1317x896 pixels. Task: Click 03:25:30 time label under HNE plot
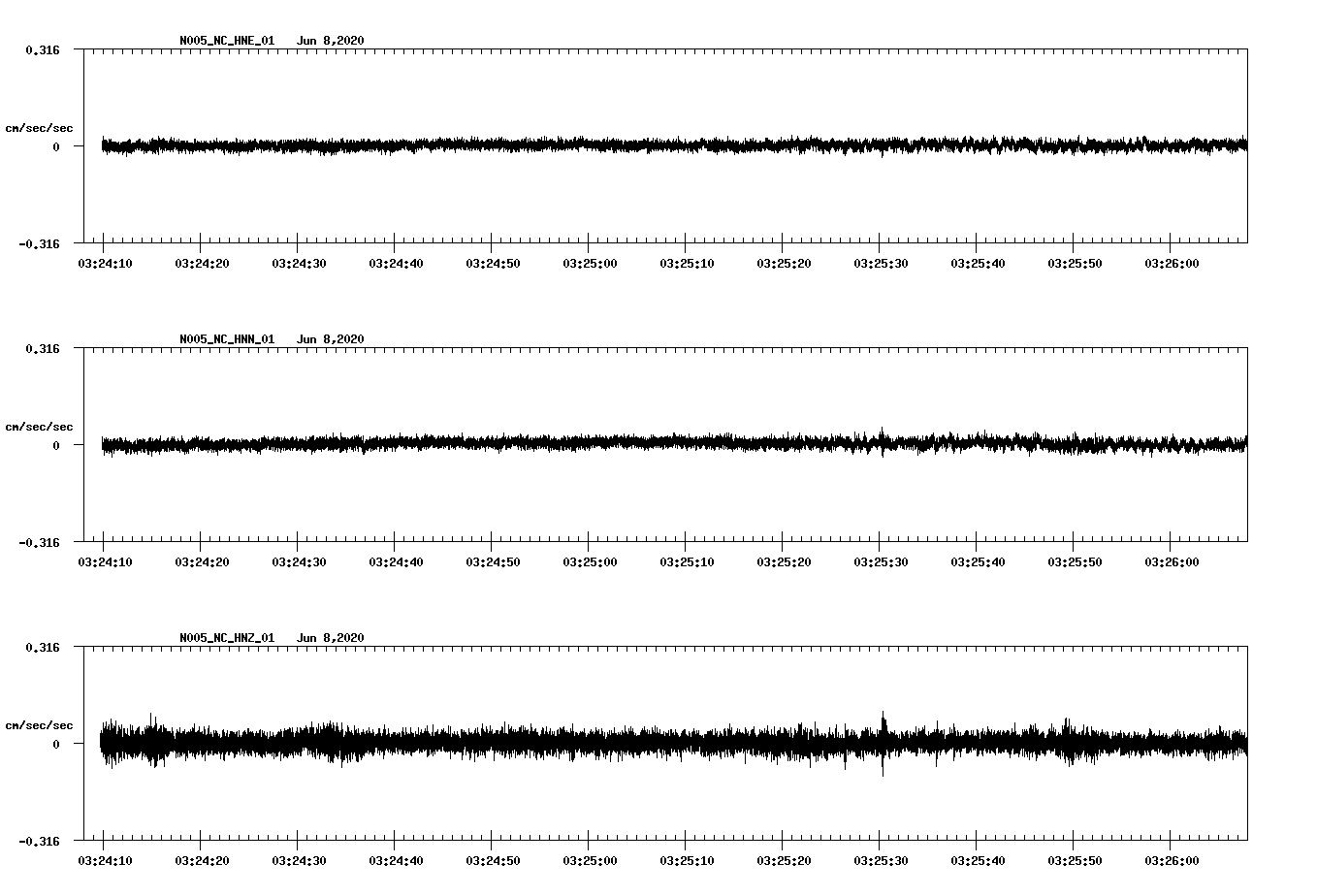tap(881, 264)
